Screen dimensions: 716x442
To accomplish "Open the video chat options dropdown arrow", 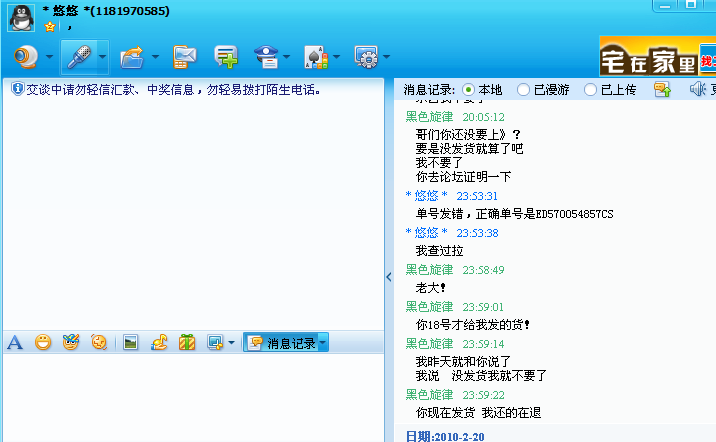I will pos(49,57).
